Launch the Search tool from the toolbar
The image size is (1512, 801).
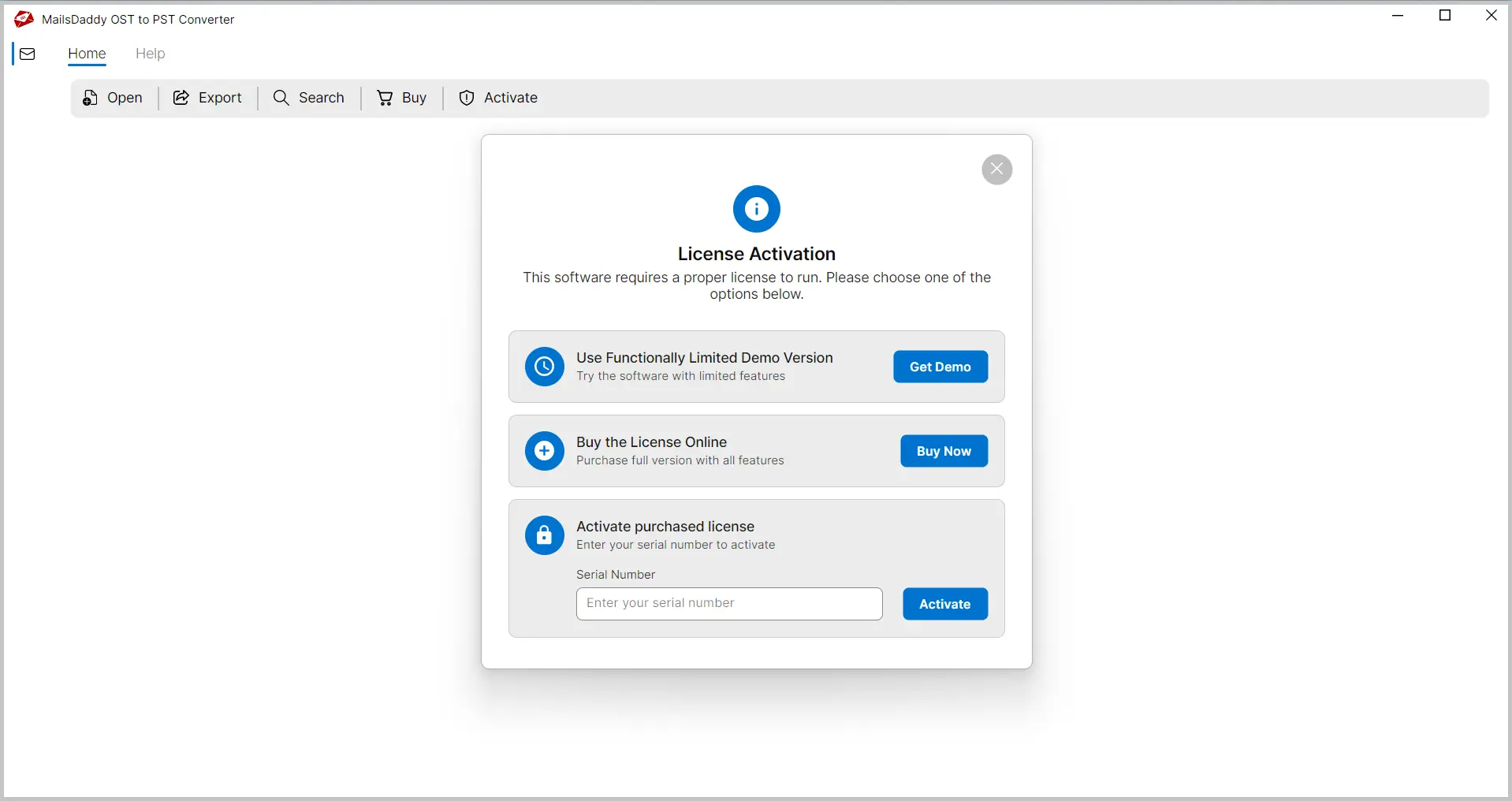coord(309,98)
